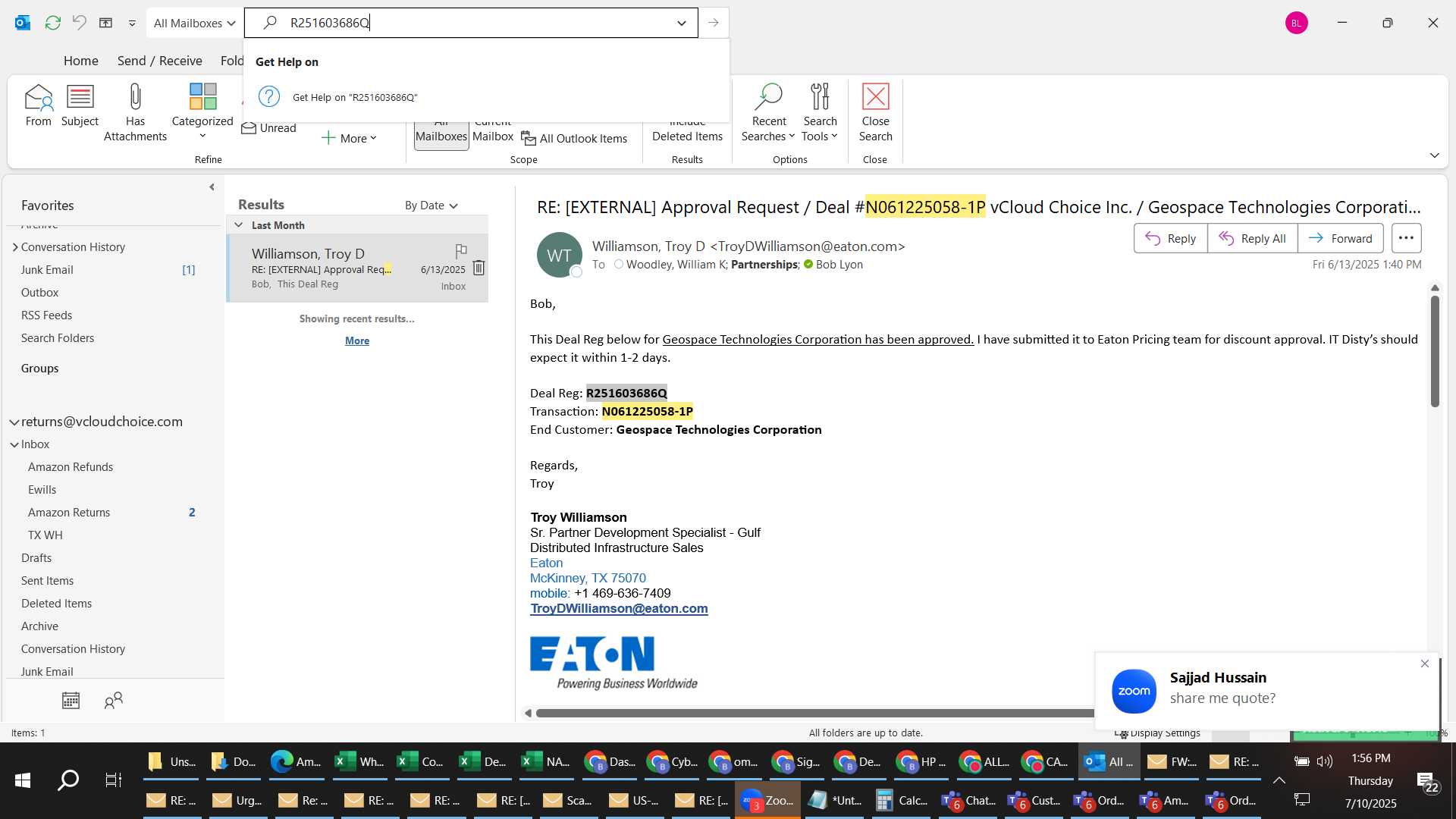This screenshot has width=1456, height=819.
Task: Forward this email message
Action: click(x=1340, y=238)
